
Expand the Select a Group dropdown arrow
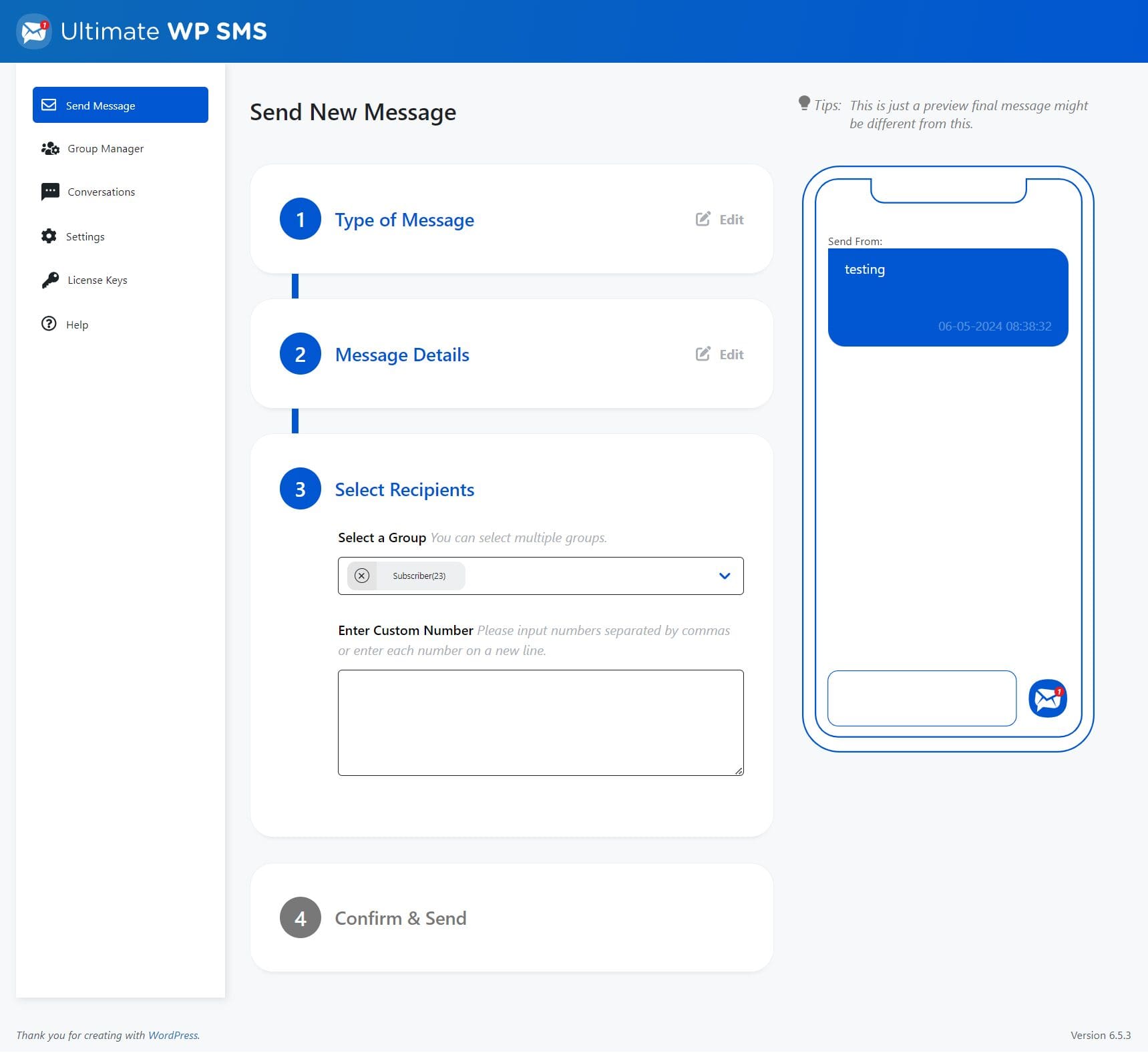[x=725, y=576]
